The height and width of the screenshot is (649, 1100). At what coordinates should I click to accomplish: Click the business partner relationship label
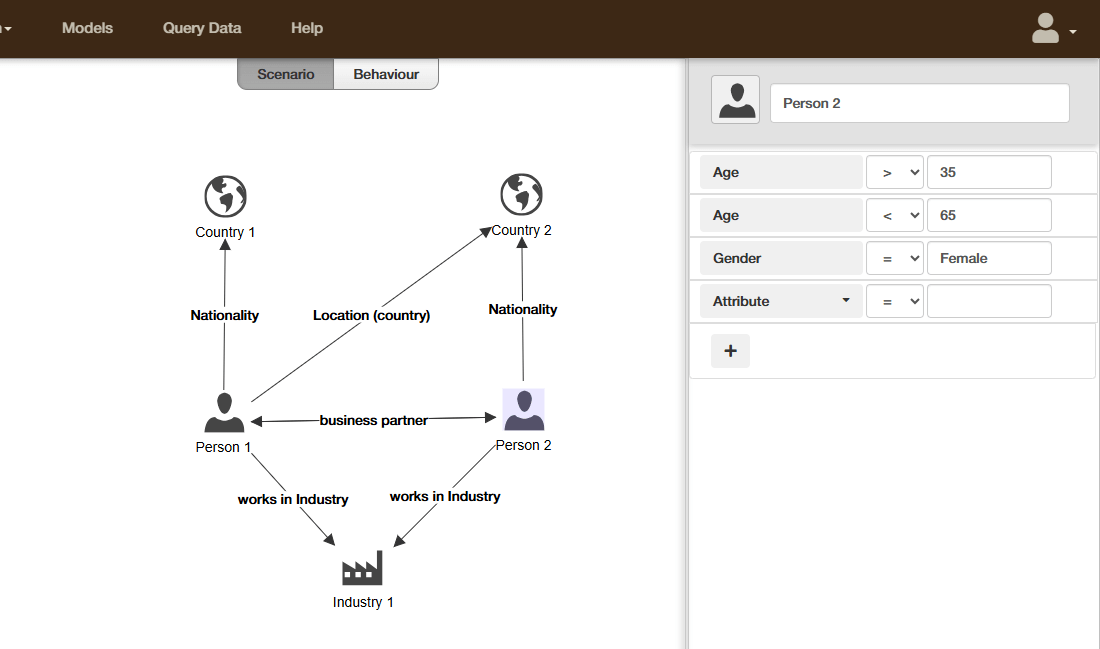coord(373,421)
